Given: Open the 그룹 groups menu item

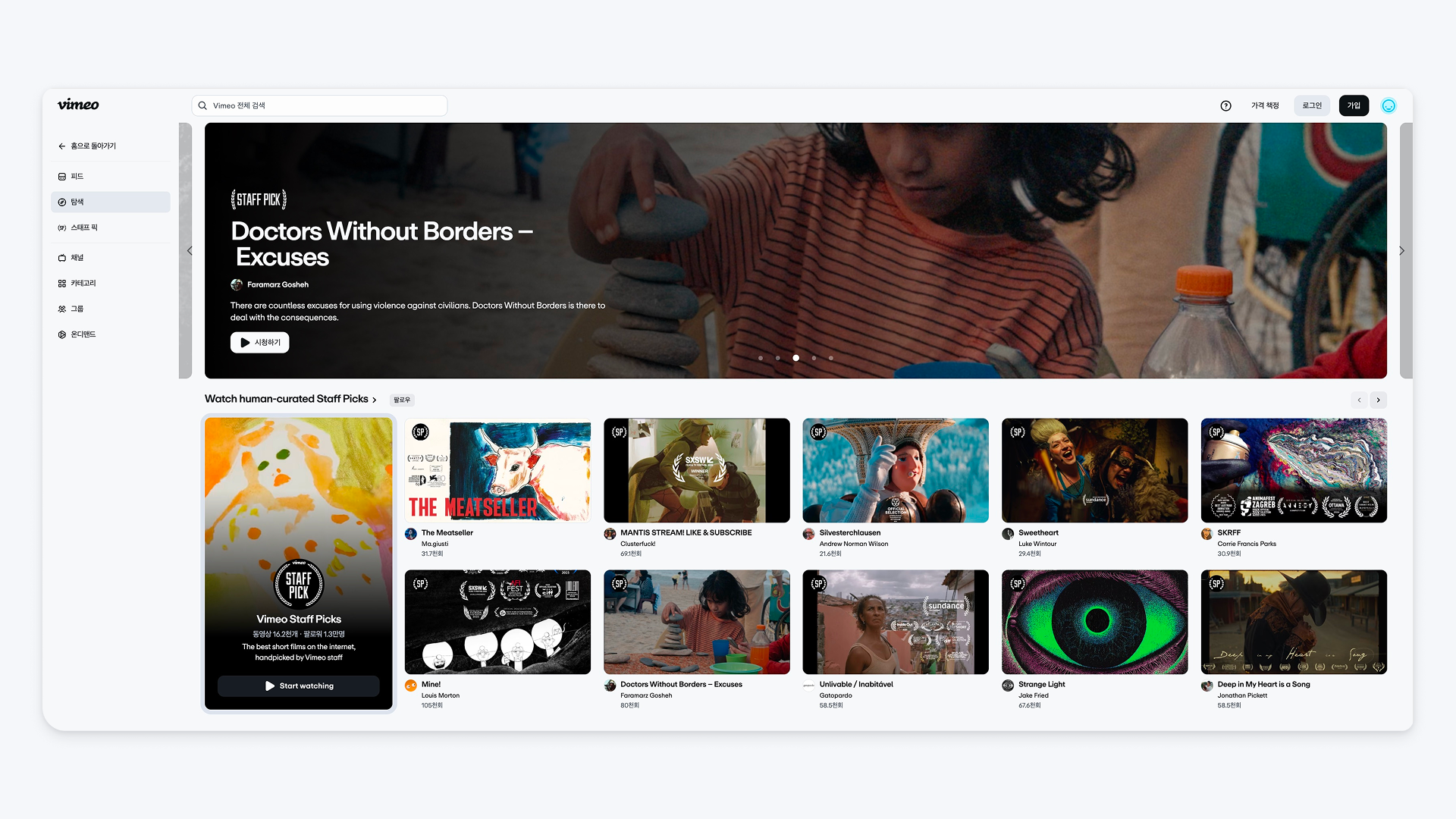Looking at the screenshot, I should [x=77, y=309].
